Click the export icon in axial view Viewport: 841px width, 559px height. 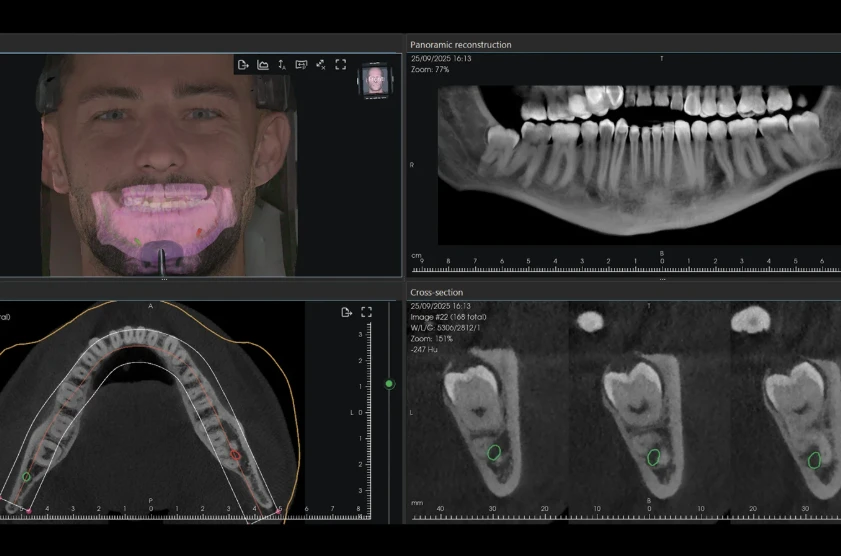[x=346, y=312]
